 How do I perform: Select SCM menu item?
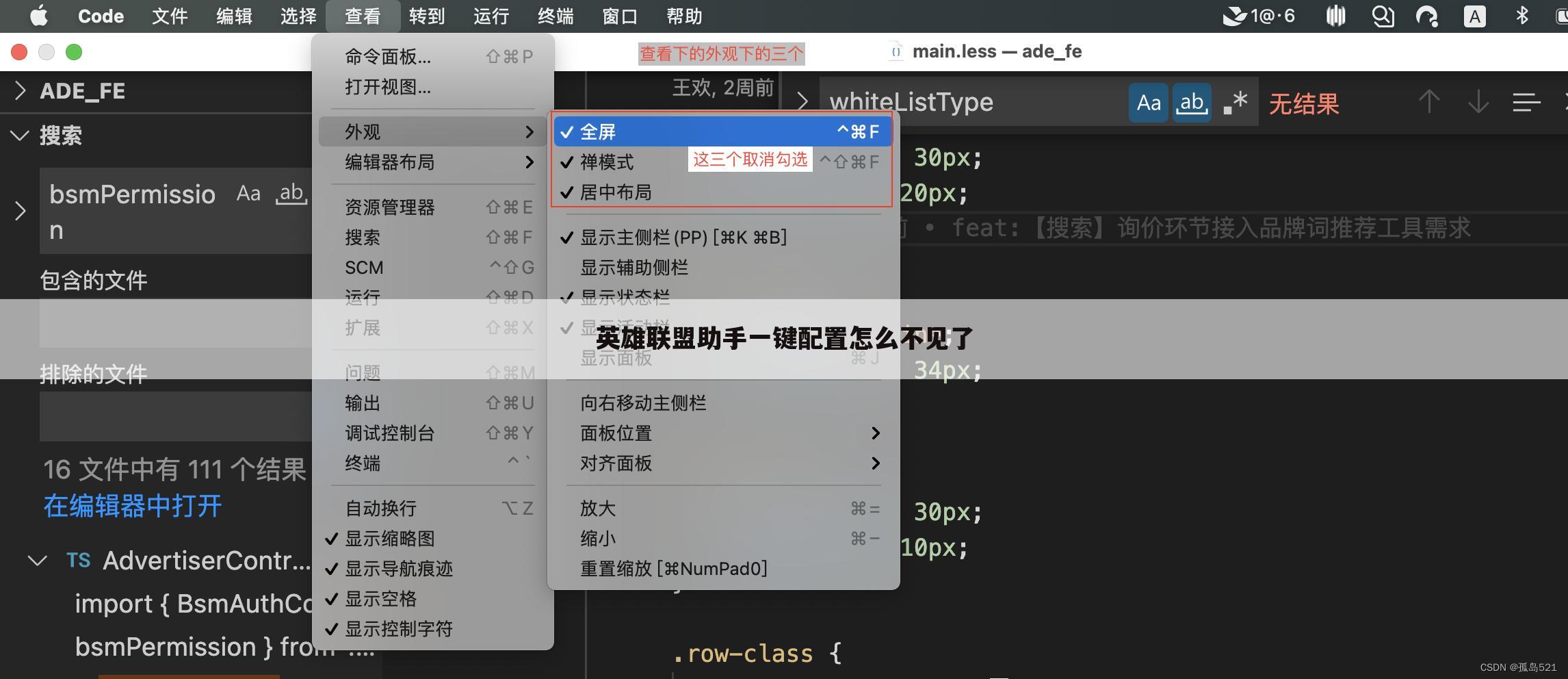click(433, 267)
